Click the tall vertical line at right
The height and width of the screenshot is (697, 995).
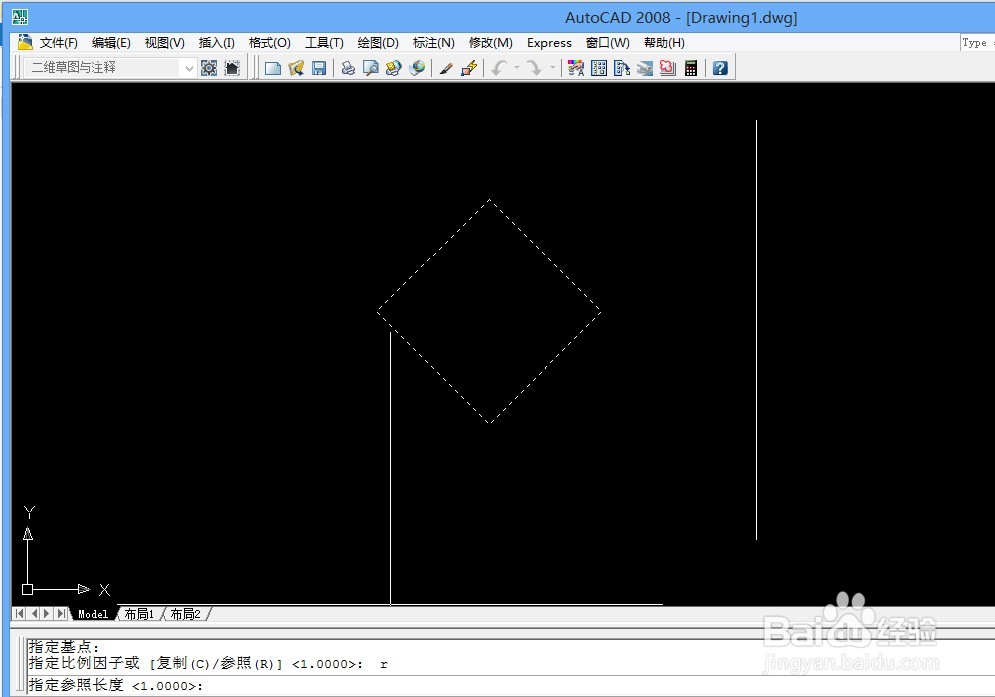click(756, 330)
